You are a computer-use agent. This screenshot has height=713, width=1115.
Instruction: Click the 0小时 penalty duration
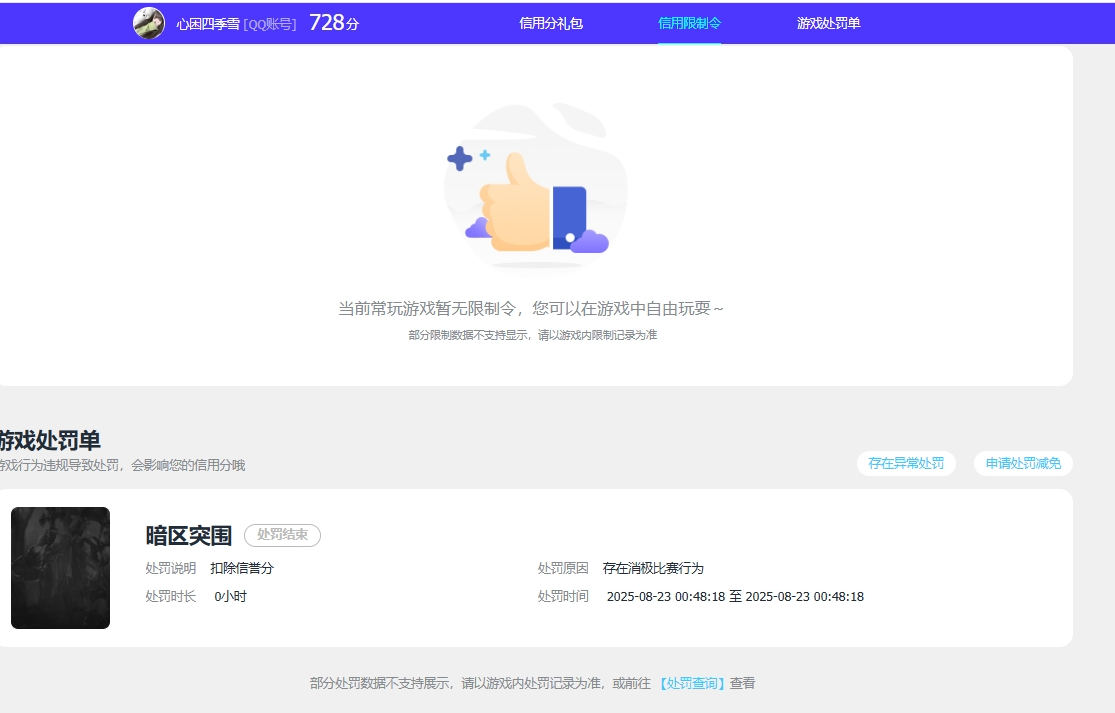point(230,596)
